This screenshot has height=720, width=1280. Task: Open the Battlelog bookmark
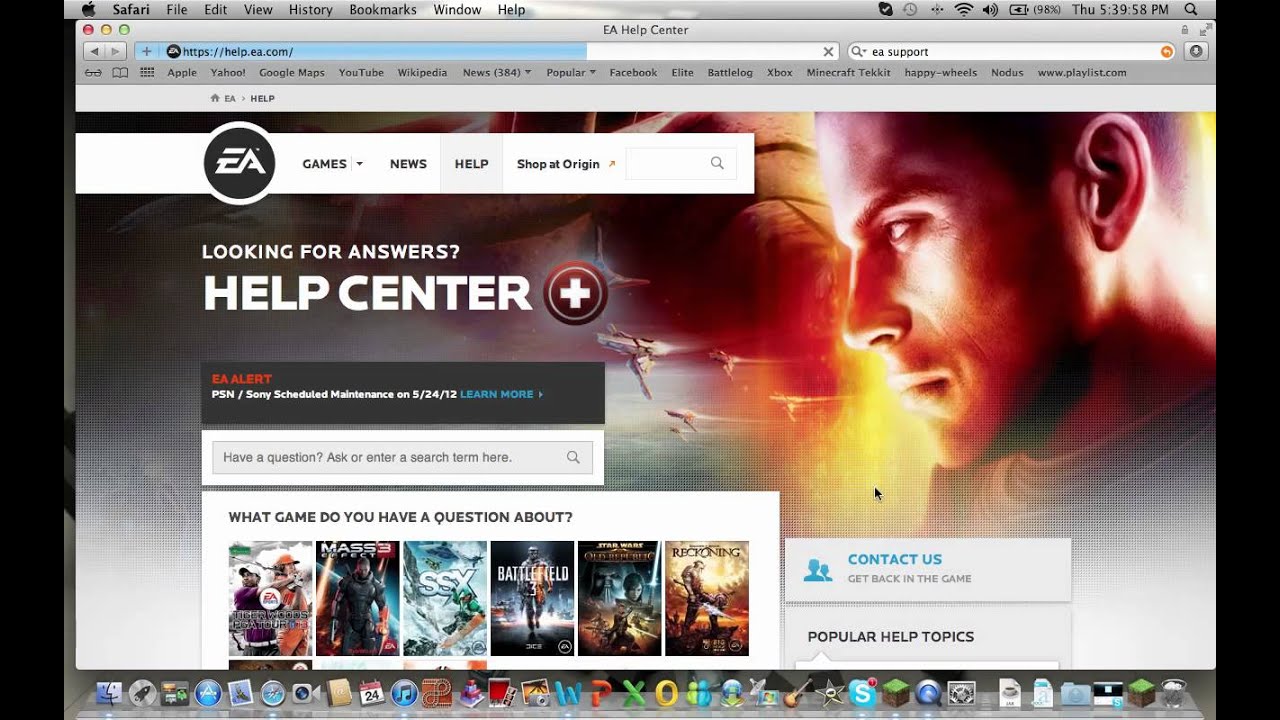[x=730, y=72]
